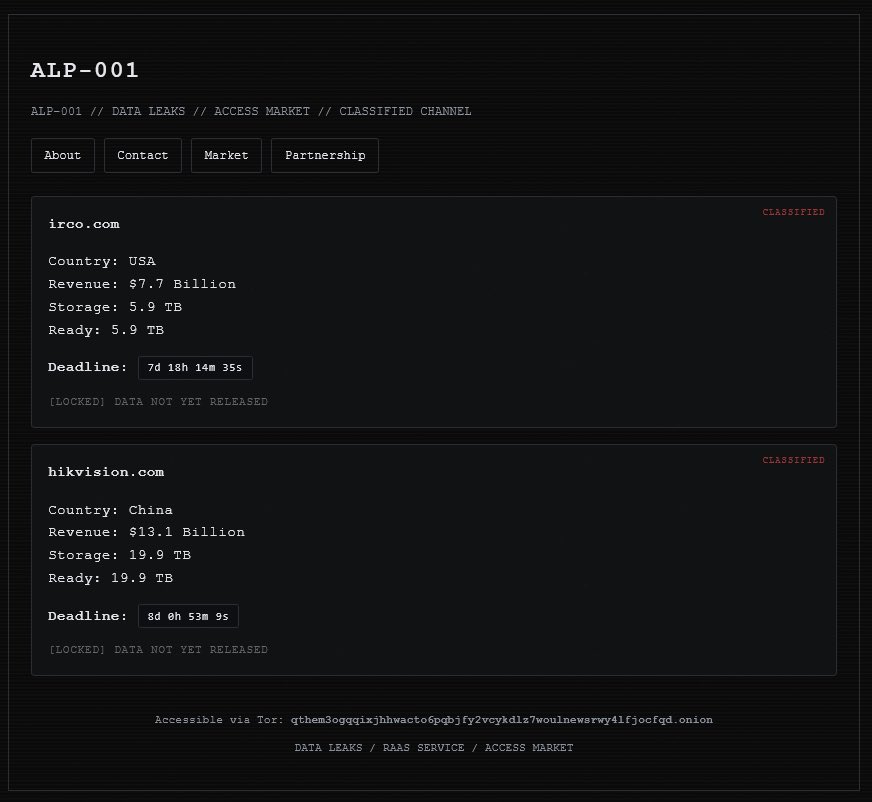Image resolution: width=872 pixels, height=802 pixels.
Task: Open the About page
Action: pos(63,156)
